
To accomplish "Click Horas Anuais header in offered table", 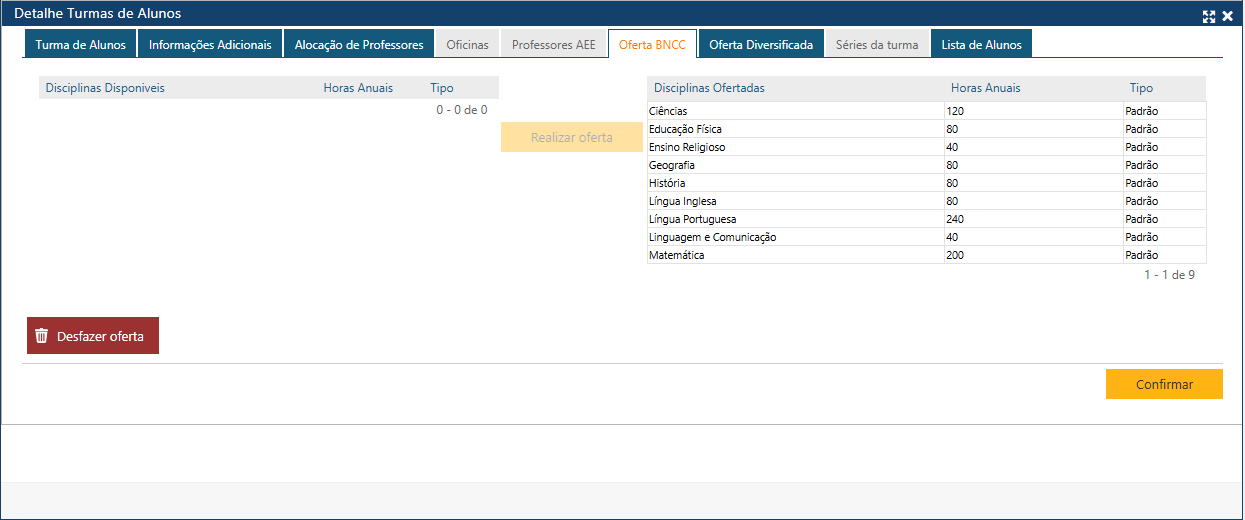I will point(985,88).
